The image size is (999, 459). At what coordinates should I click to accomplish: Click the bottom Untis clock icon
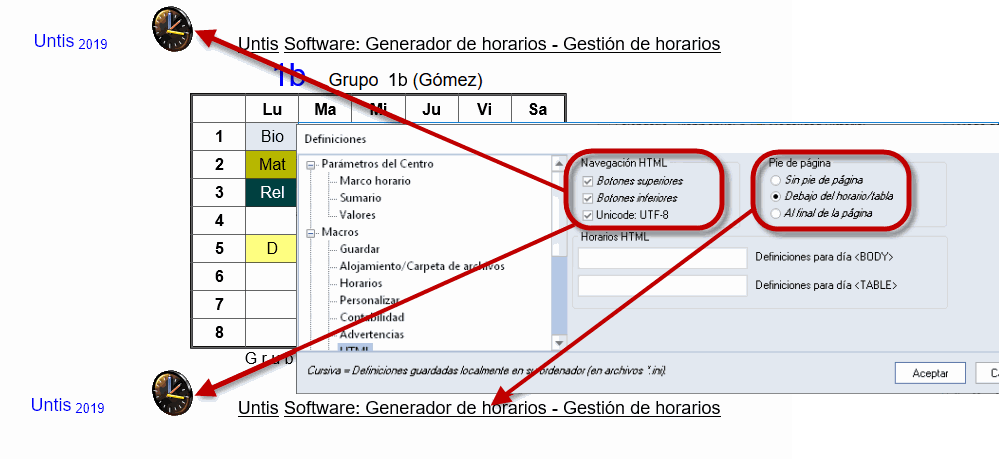173,392
